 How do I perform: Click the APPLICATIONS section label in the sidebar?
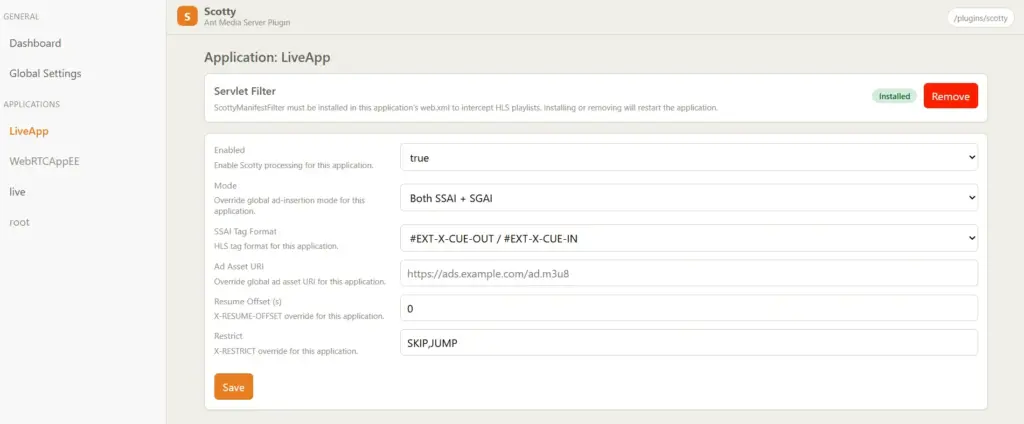point(31,104)
